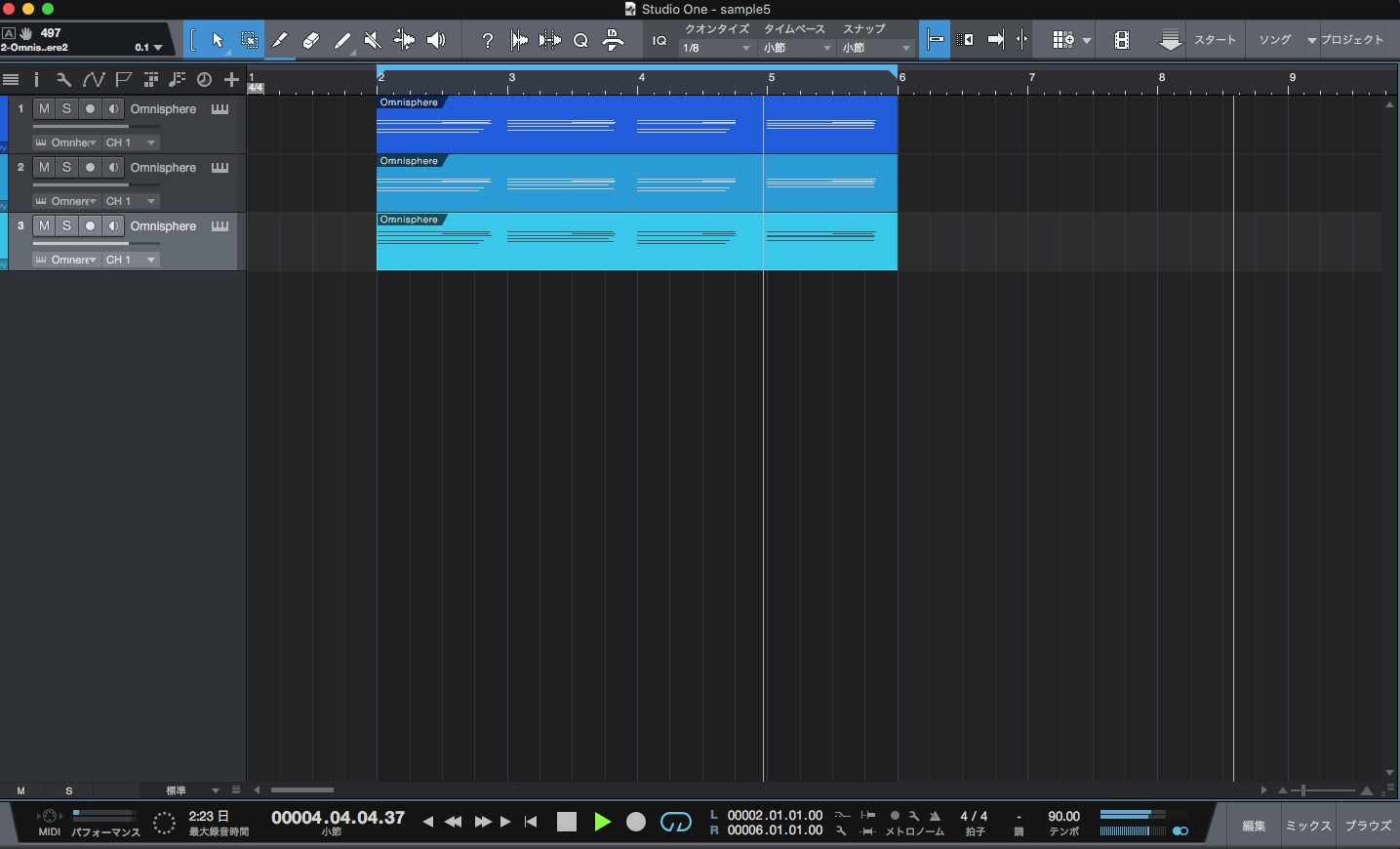This screenshot has width=1400, height=849.
Task: Toggle the Loop button in transport
Action: coord(675,822)
